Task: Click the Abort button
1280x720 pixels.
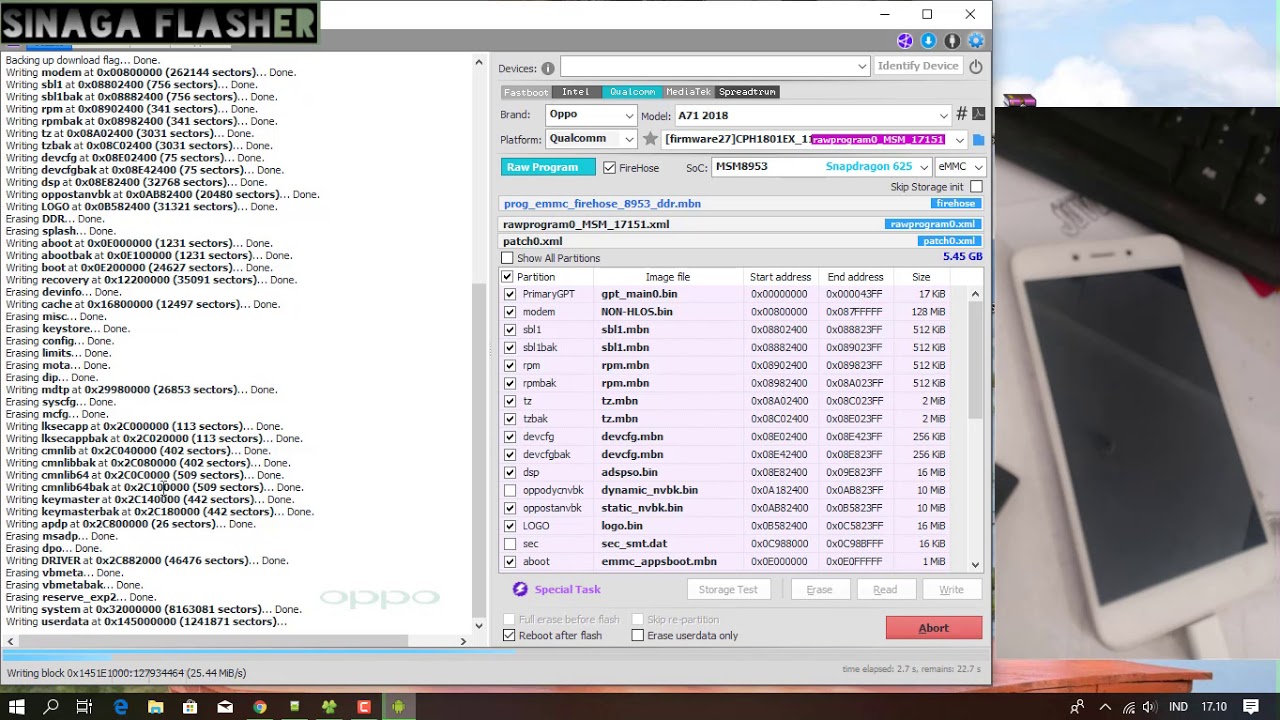Action: click(934, 628)
